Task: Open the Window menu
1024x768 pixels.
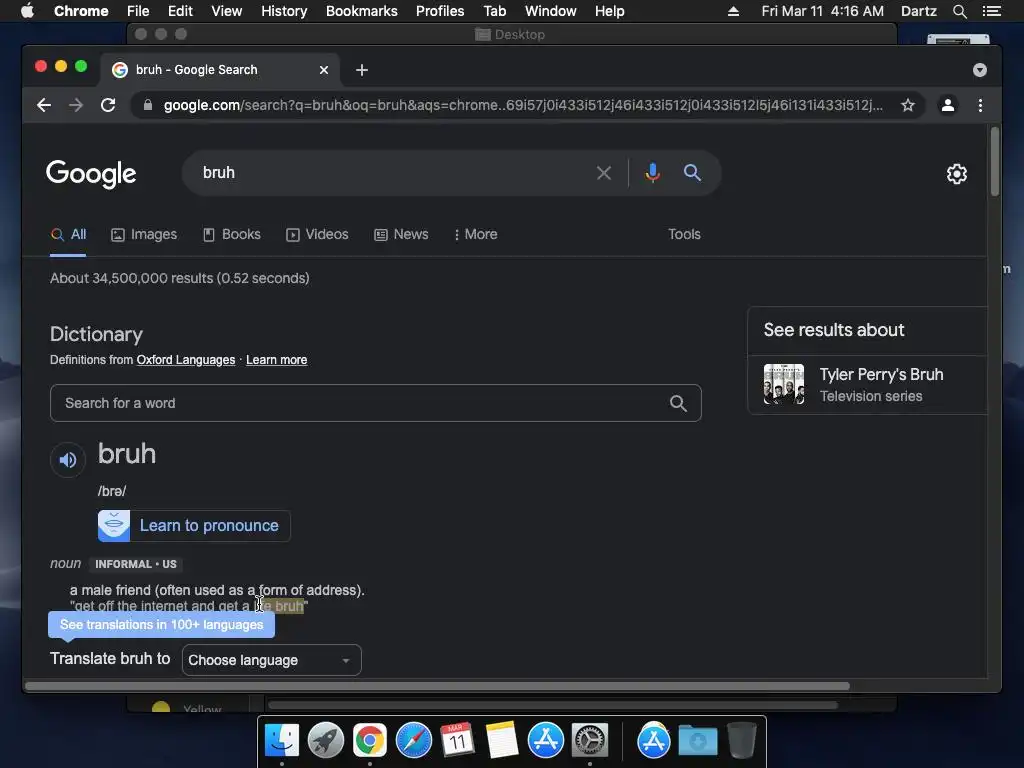Action: tap(551, 11)
